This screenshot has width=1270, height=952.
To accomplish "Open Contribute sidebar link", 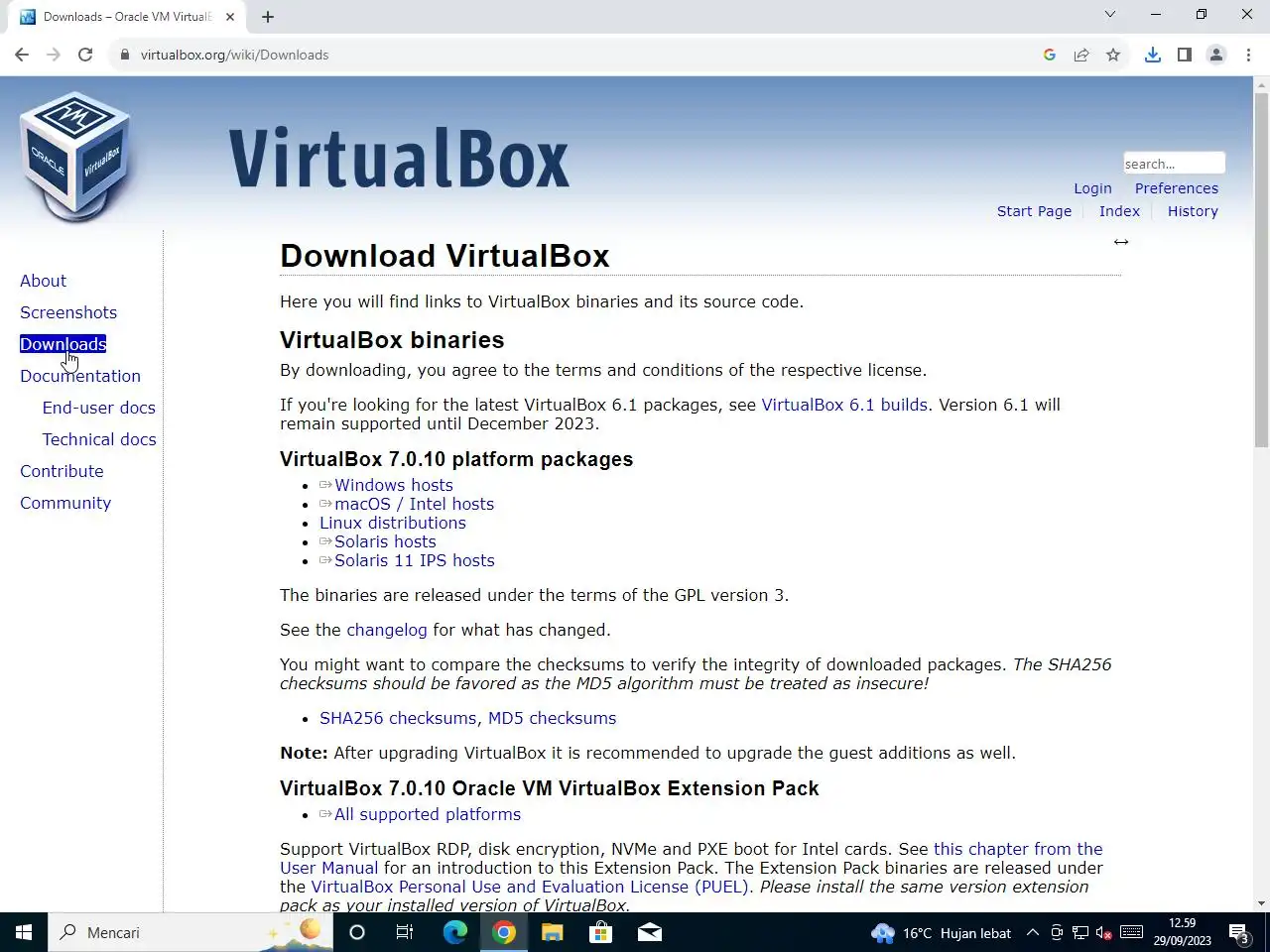I will pyautogui.click(x=62, y=471).
